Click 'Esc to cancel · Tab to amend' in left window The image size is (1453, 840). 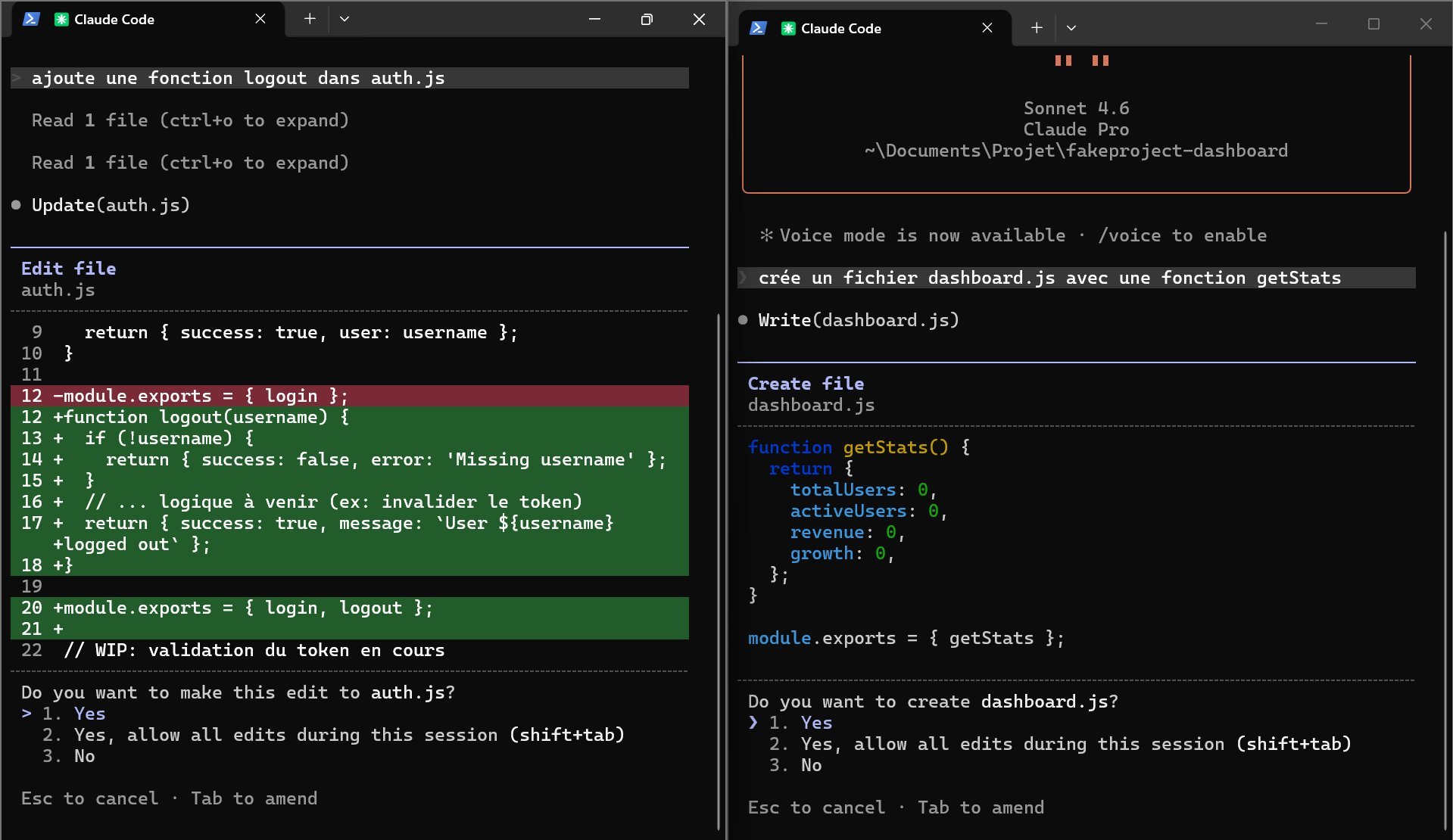click(x=170, y=798)
